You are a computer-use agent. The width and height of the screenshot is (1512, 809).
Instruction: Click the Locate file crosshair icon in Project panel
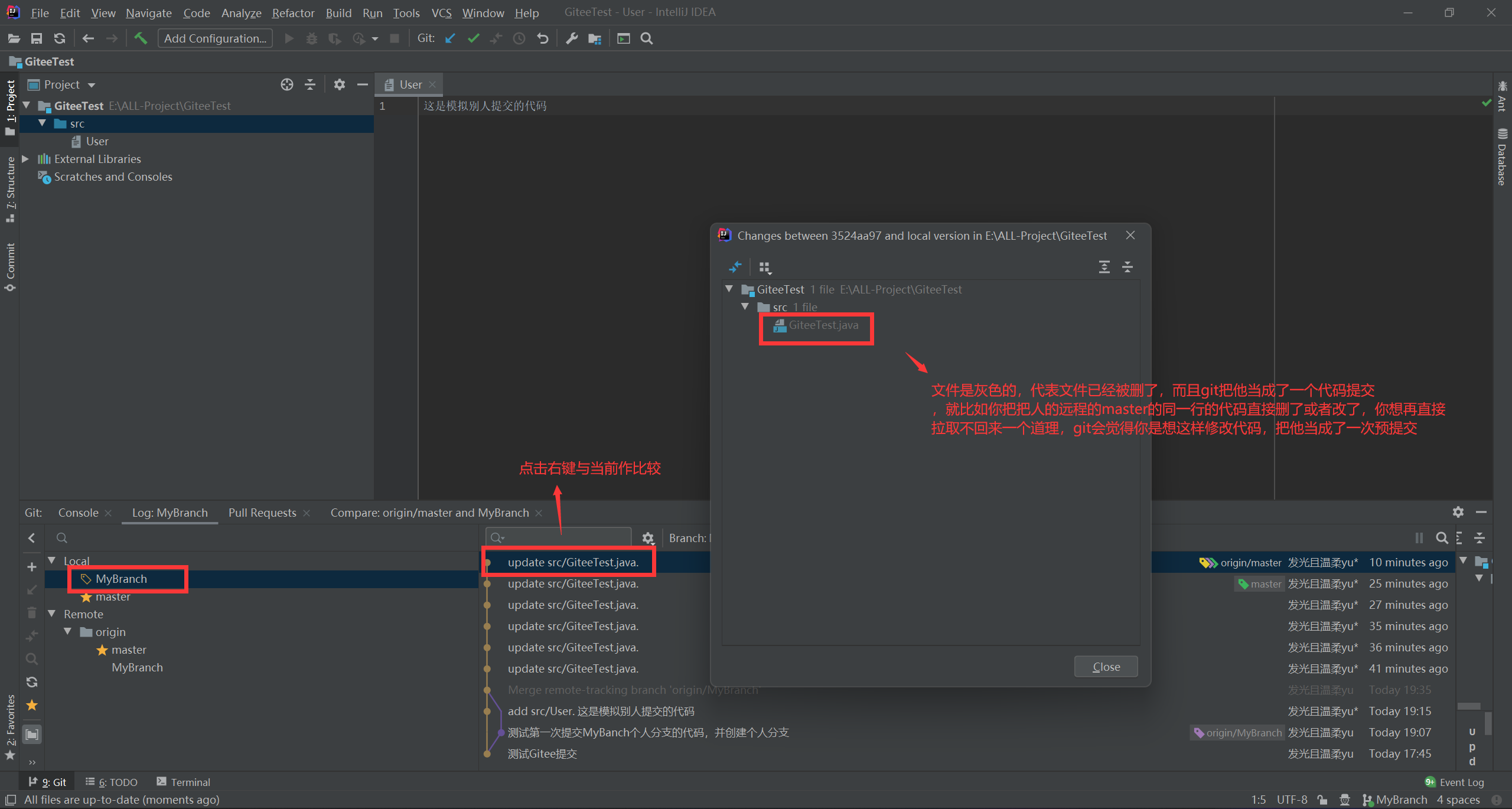287,84
